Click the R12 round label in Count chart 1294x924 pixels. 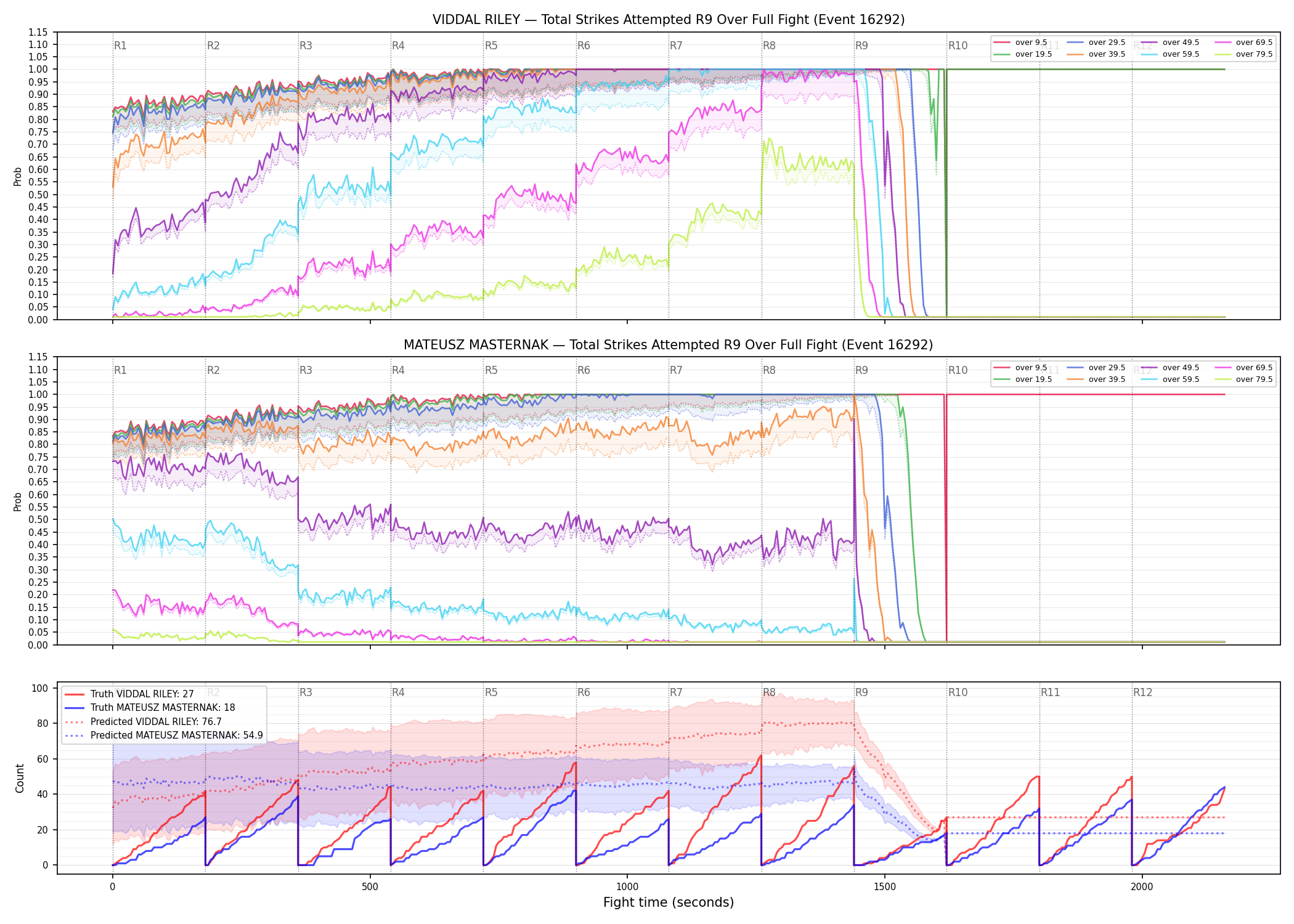tap(1142, 692)
